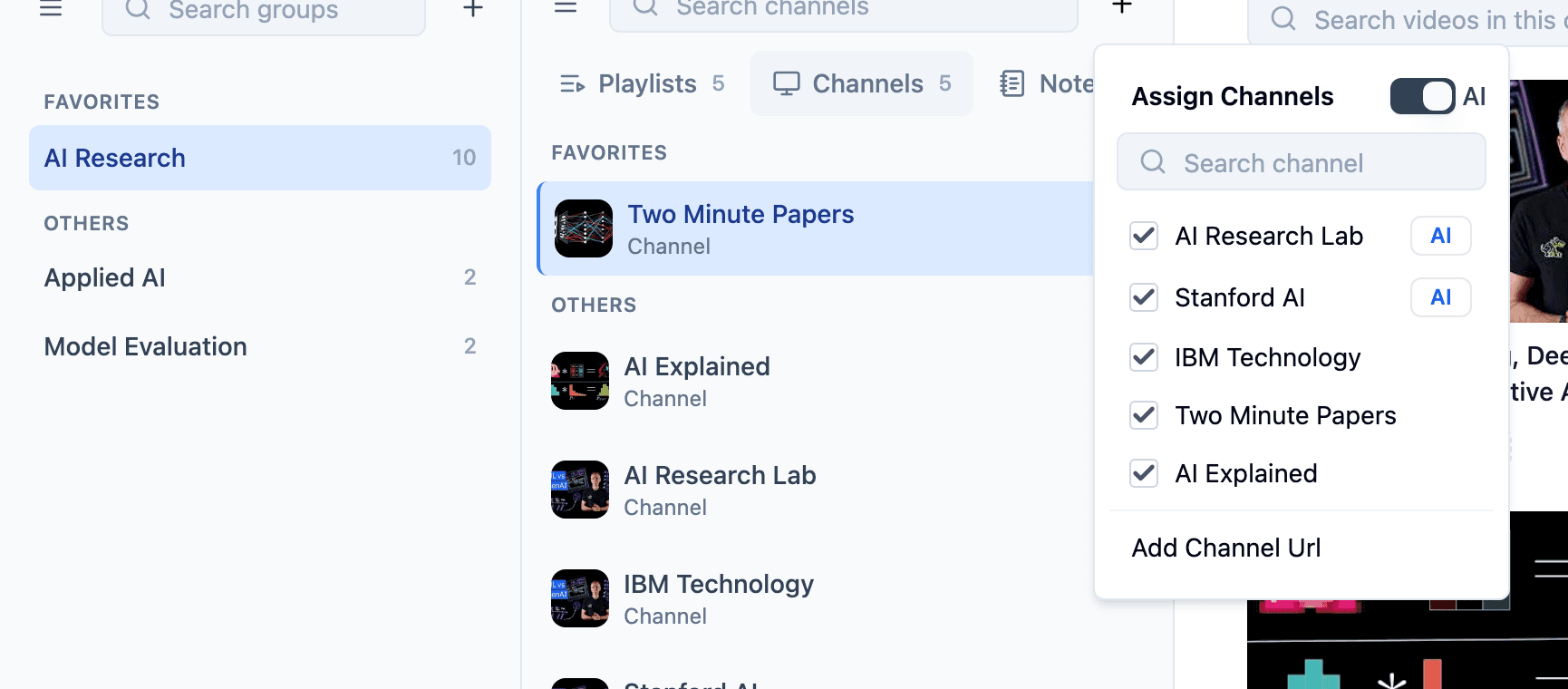
Task: Select the AI Research group
Action: pos(260,158)
